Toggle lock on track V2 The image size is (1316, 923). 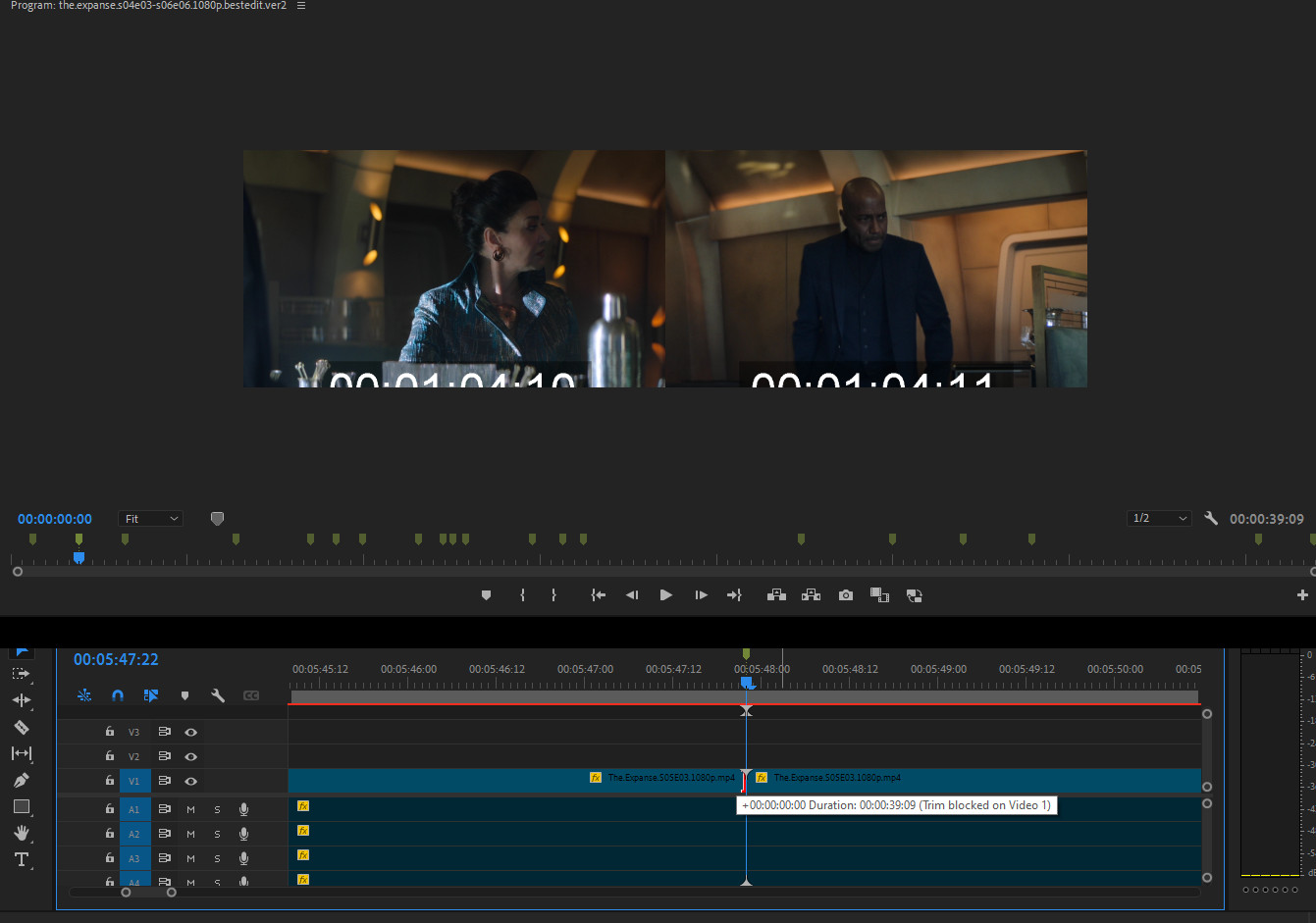[x=110, y=756]
